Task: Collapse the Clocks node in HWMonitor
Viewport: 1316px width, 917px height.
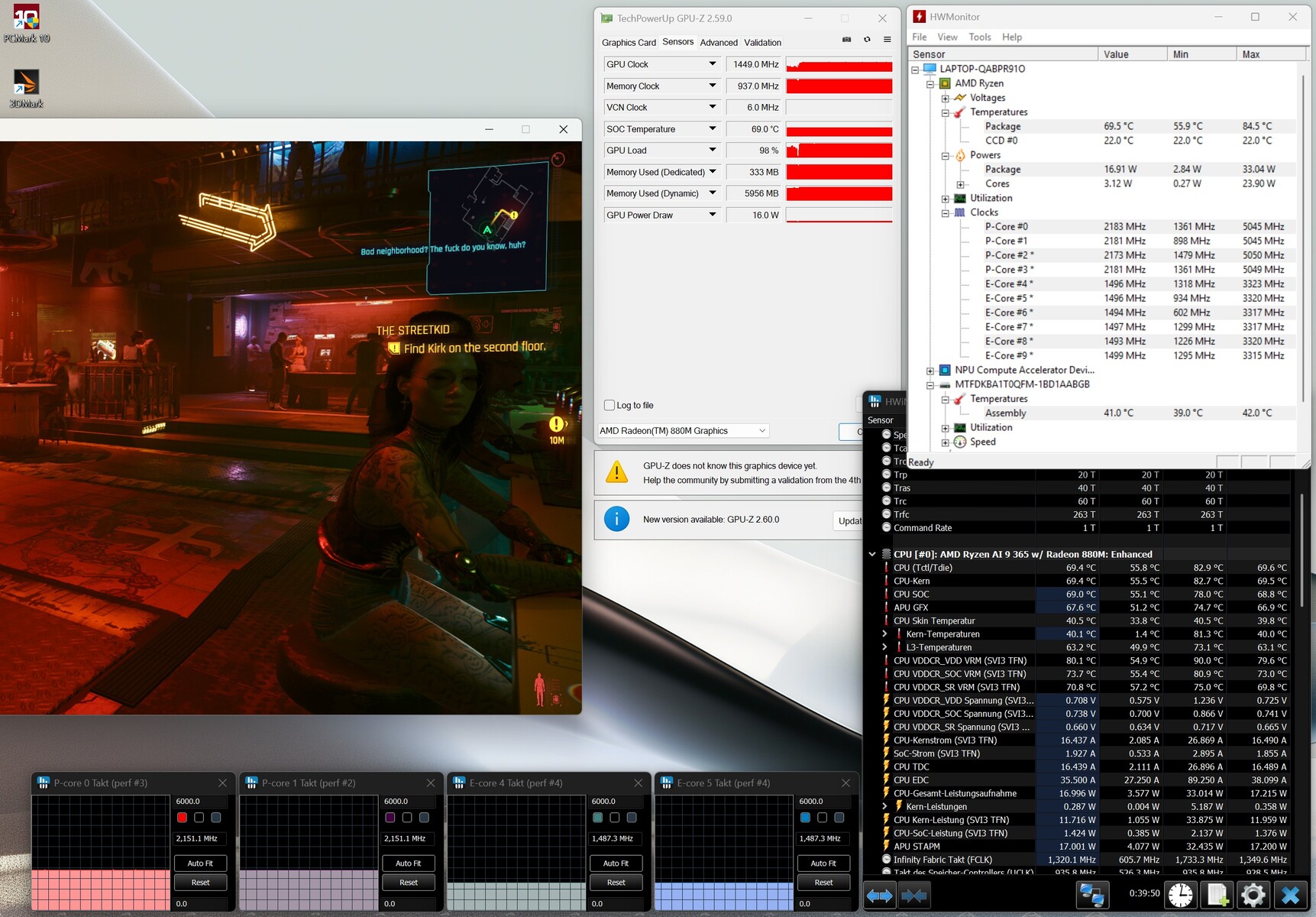Action: pos(945,212)
